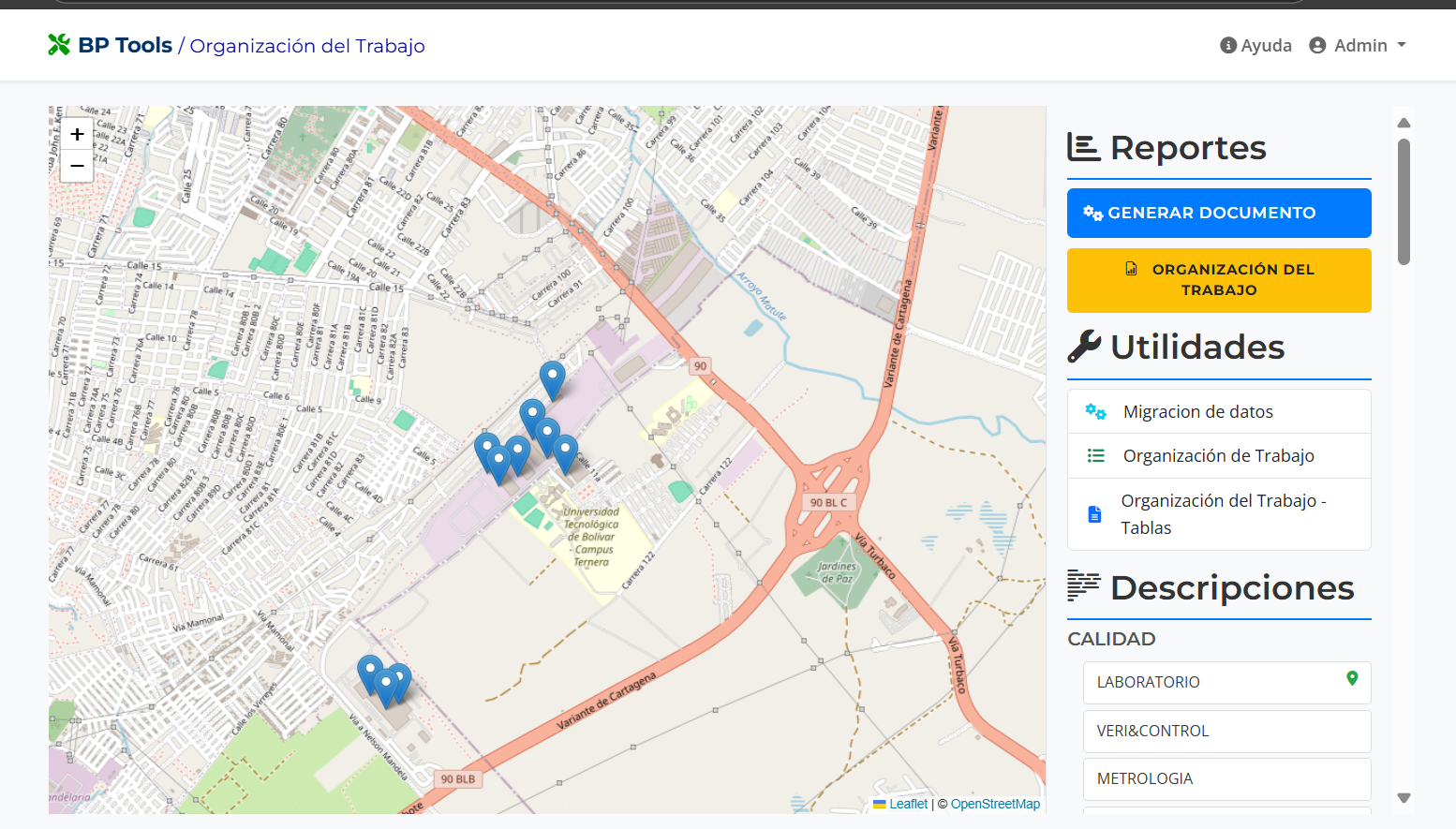Click the Ayuda info icon
This screenshot has width=1456, height=829.
[1228, 45]
